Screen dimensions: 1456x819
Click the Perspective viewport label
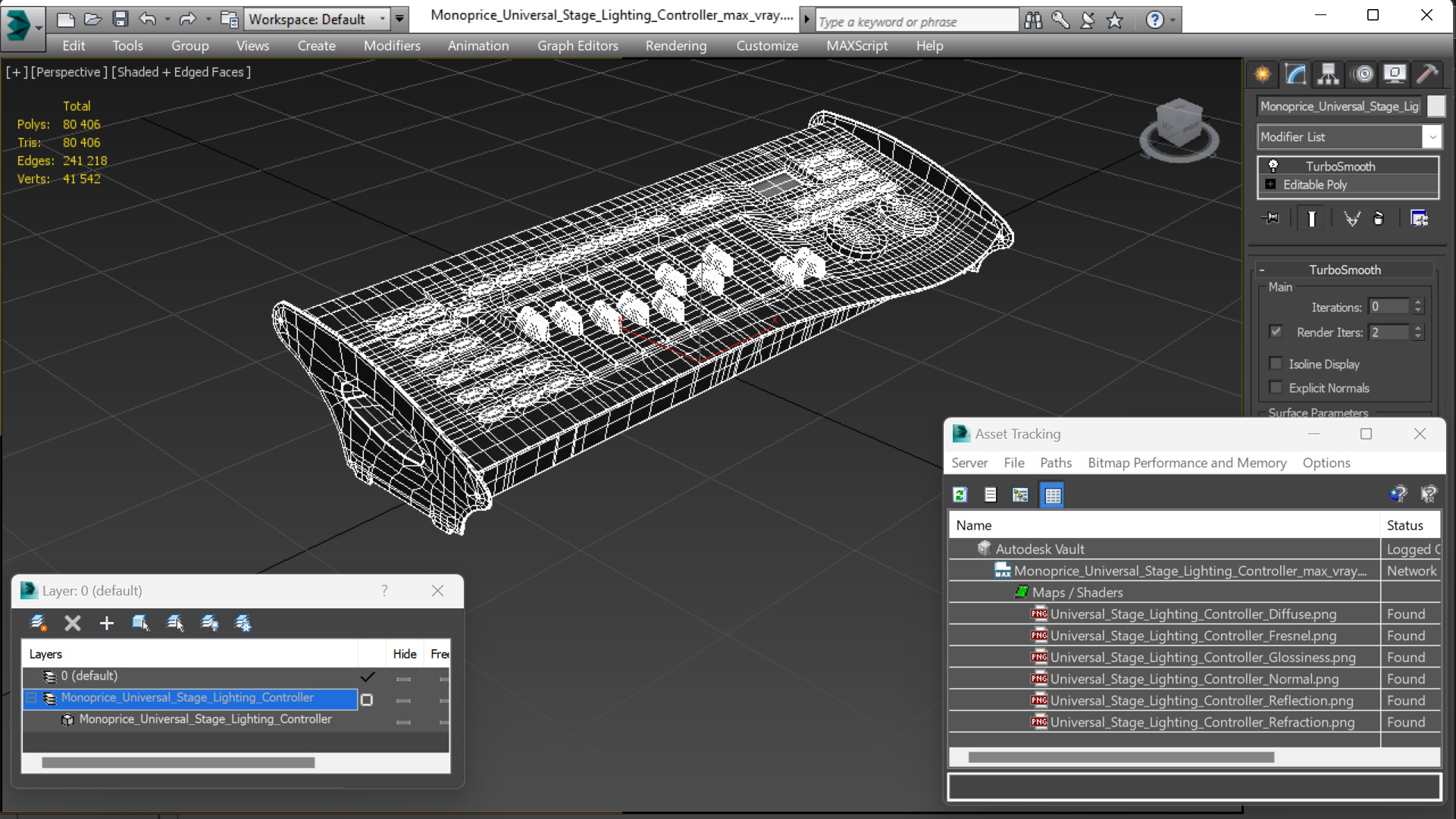tap(68, 72)
